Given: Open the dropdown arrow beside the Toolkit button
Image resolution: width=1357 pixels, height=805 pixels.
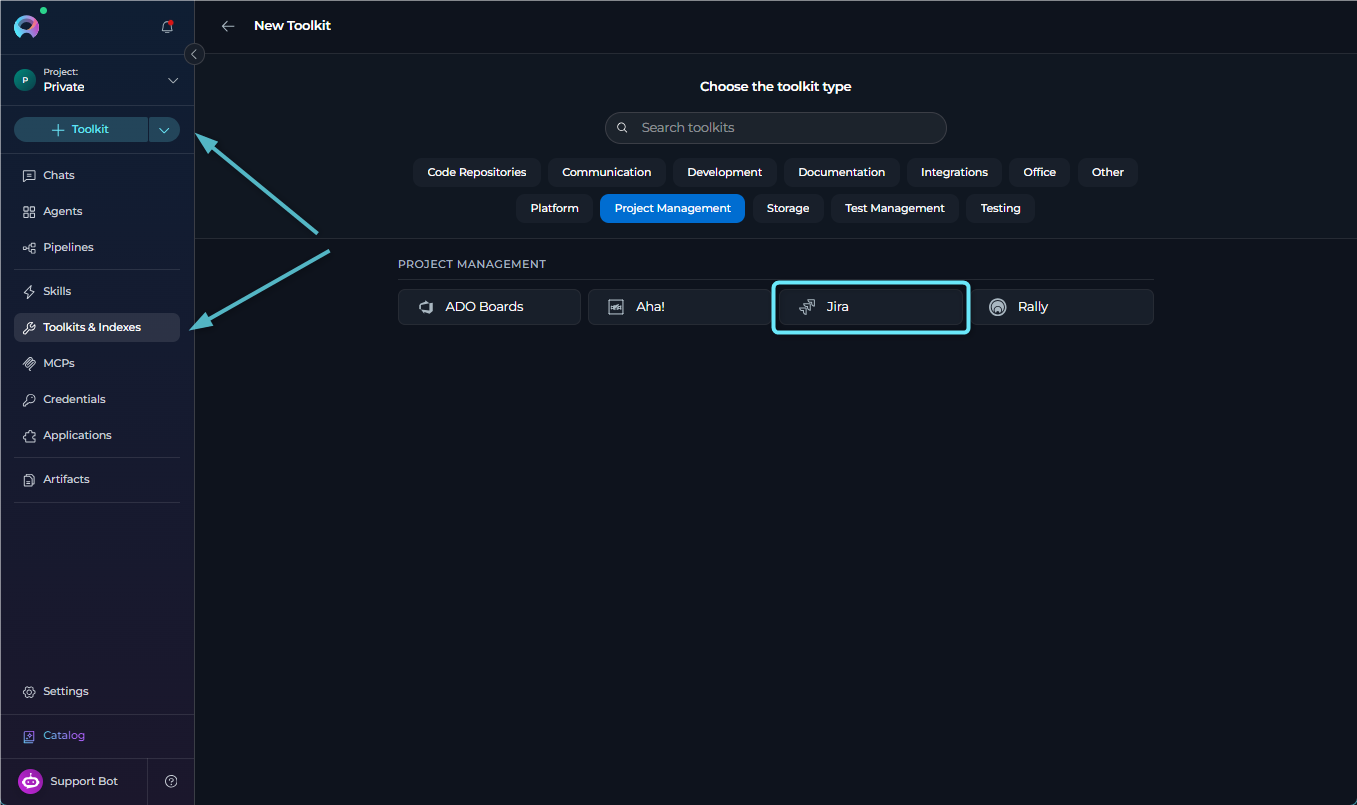Looking at the screenshot, I should [x=165, y=129].
